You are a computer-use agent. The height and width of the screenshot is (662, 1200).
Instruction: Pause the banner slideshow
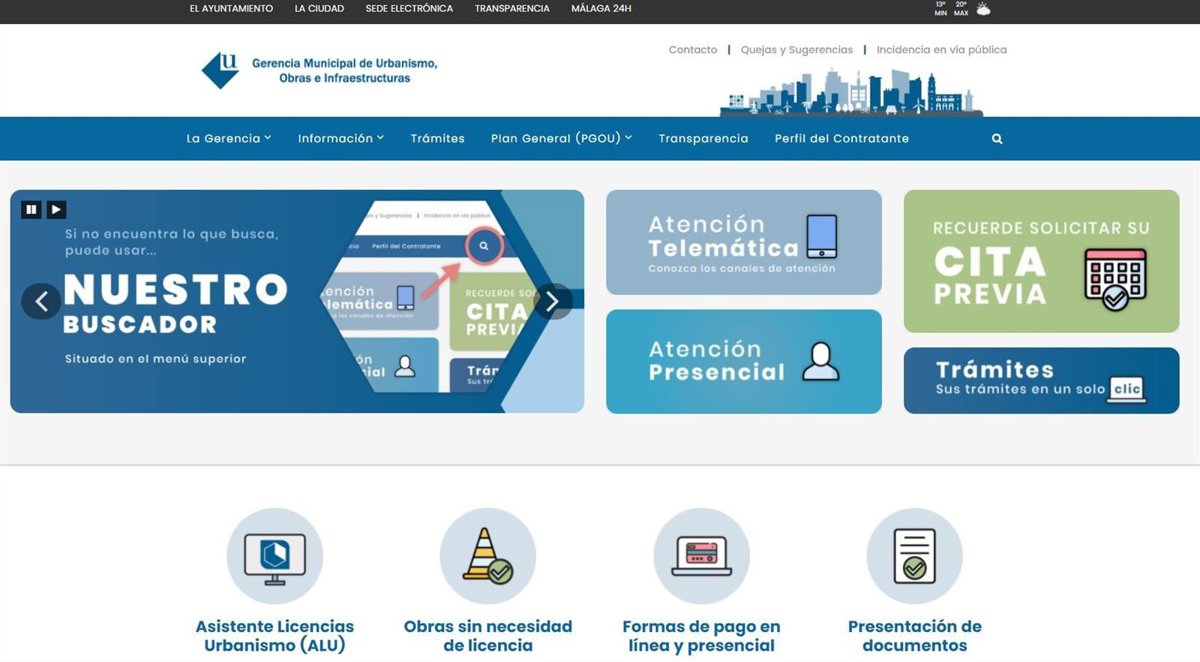(x=31, y=209)
